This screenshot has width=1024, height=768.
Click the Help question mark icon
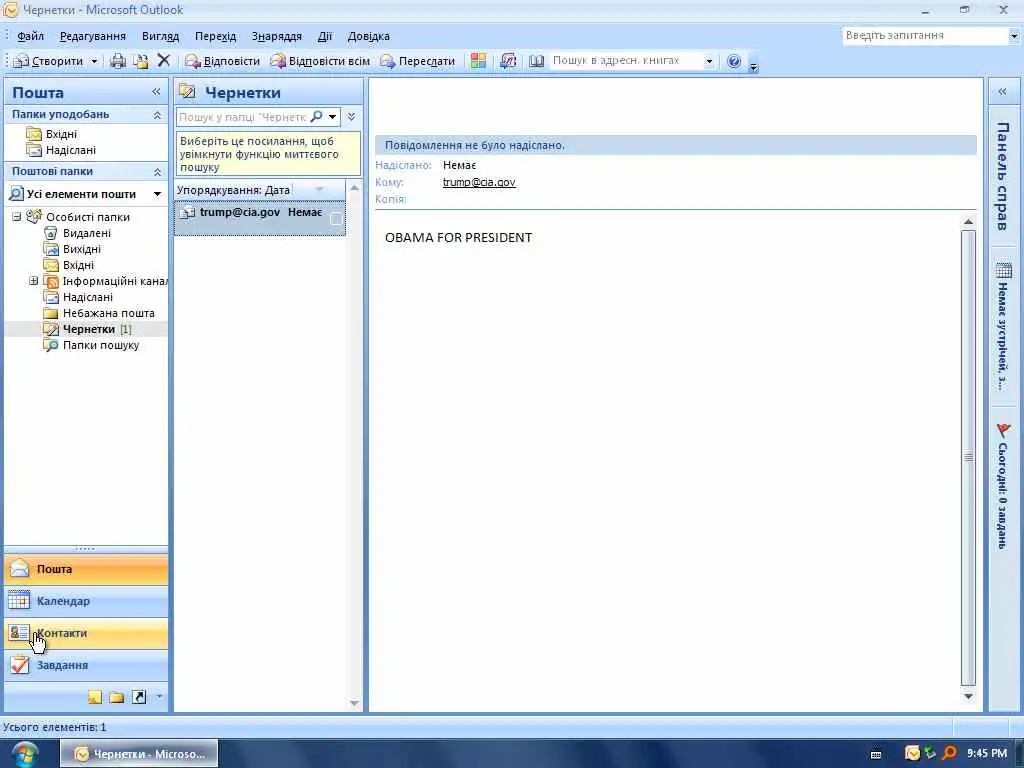pyautogui.click(x=733, y=61)
